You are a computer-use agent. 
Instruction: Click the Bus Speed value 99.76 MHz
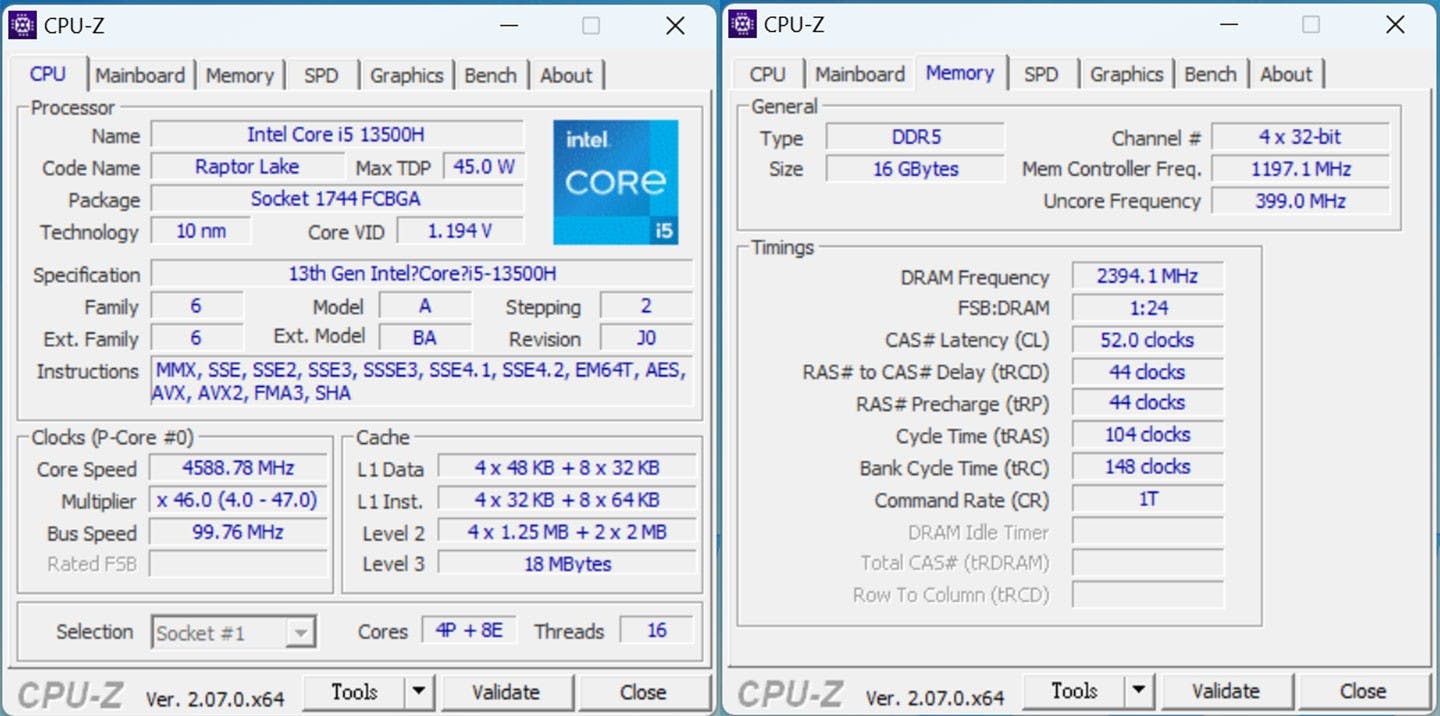click(238, 532)
